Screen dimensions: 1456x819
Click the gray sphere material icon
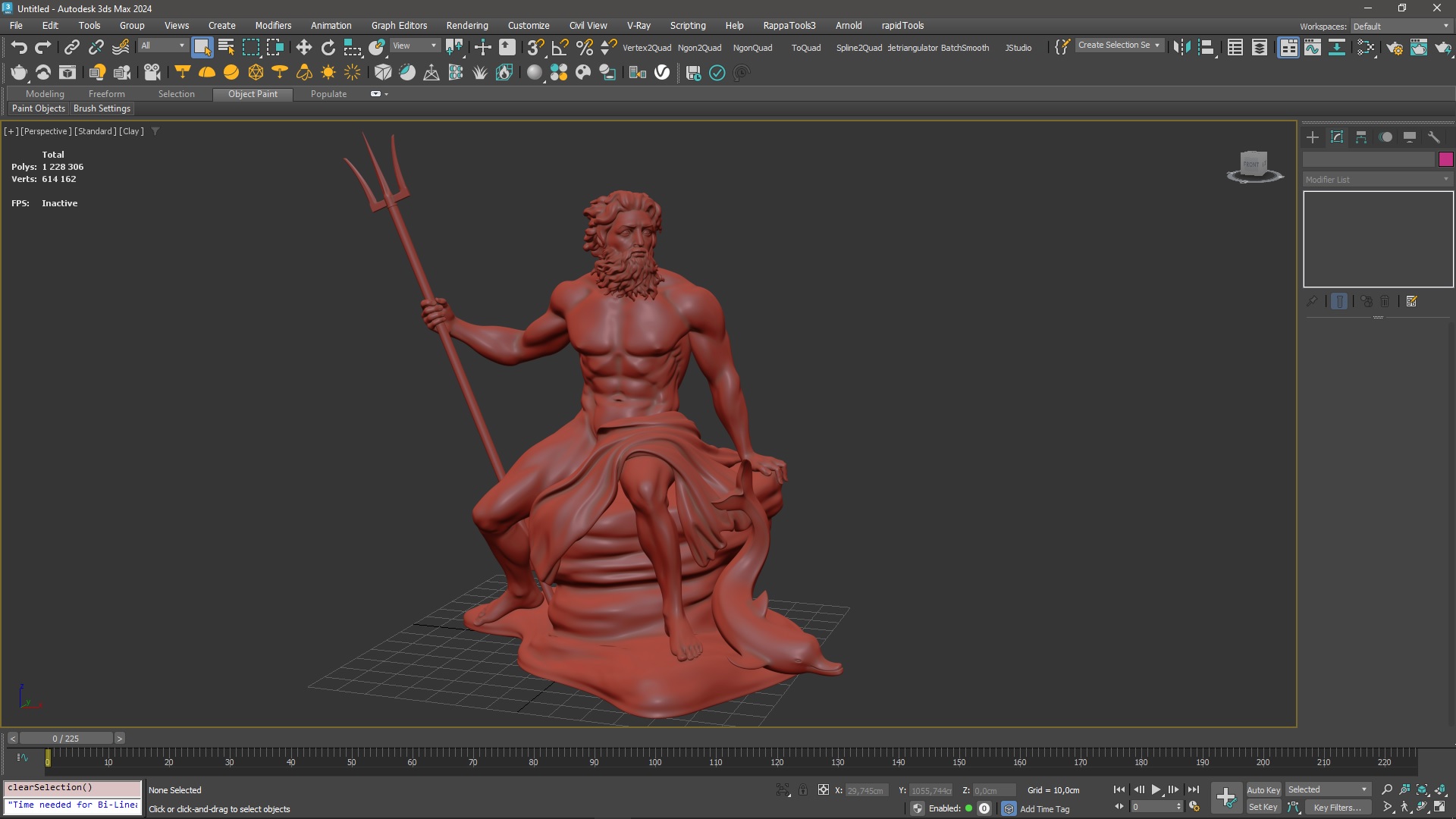point(535,73)
